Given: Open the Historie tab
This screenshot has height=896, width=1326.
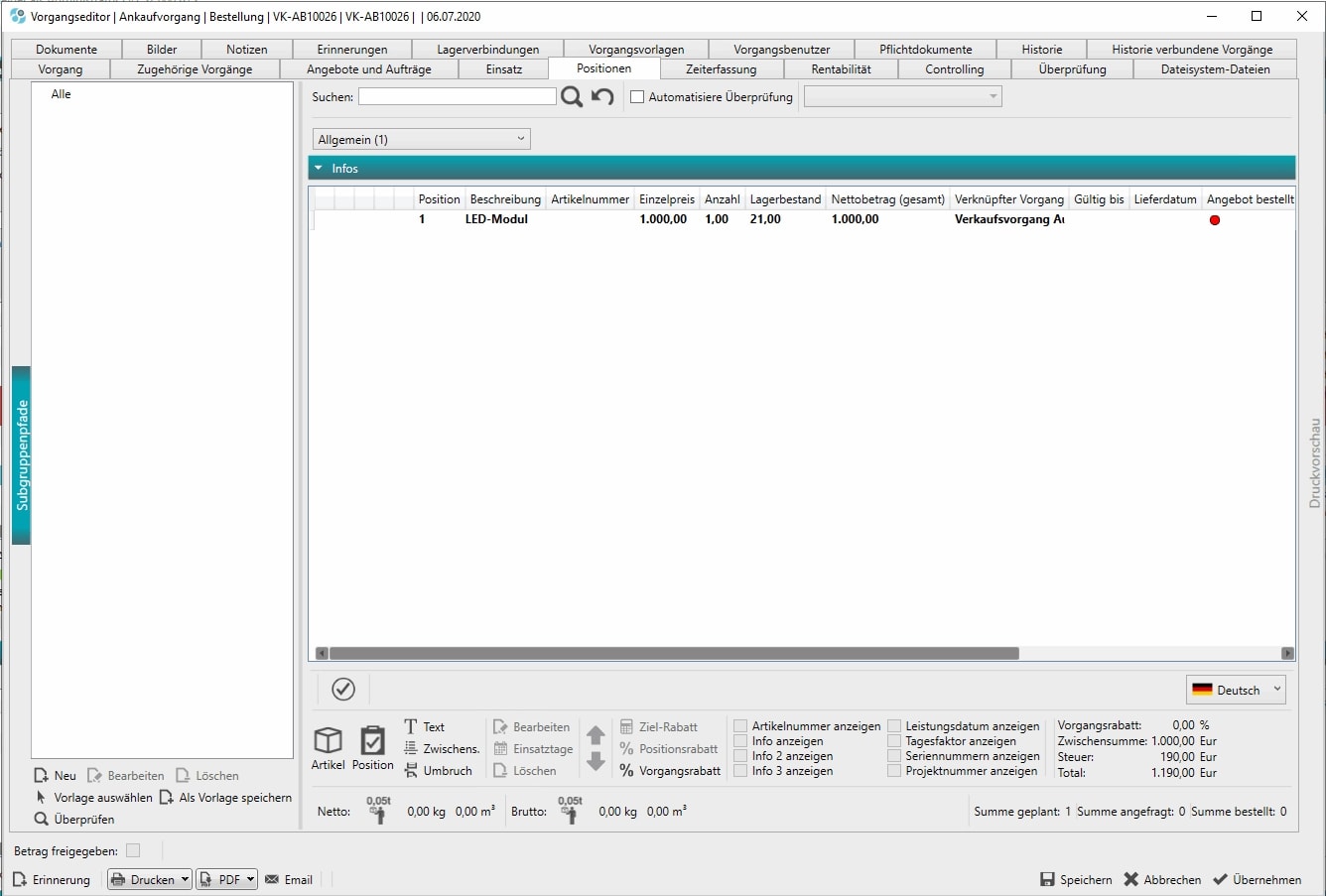Looking at the screenshot, I should pyautogui.click(x=1042, y=49).
